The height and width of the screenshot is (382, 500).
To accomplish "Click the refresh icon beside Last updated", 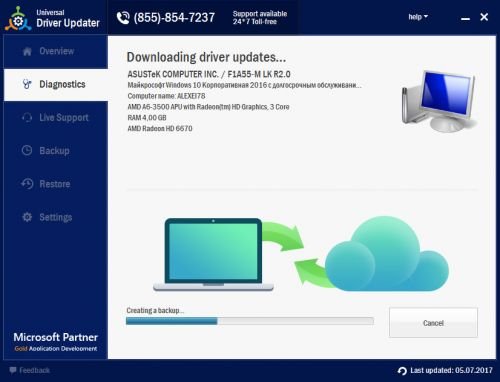I will [402, 371].
